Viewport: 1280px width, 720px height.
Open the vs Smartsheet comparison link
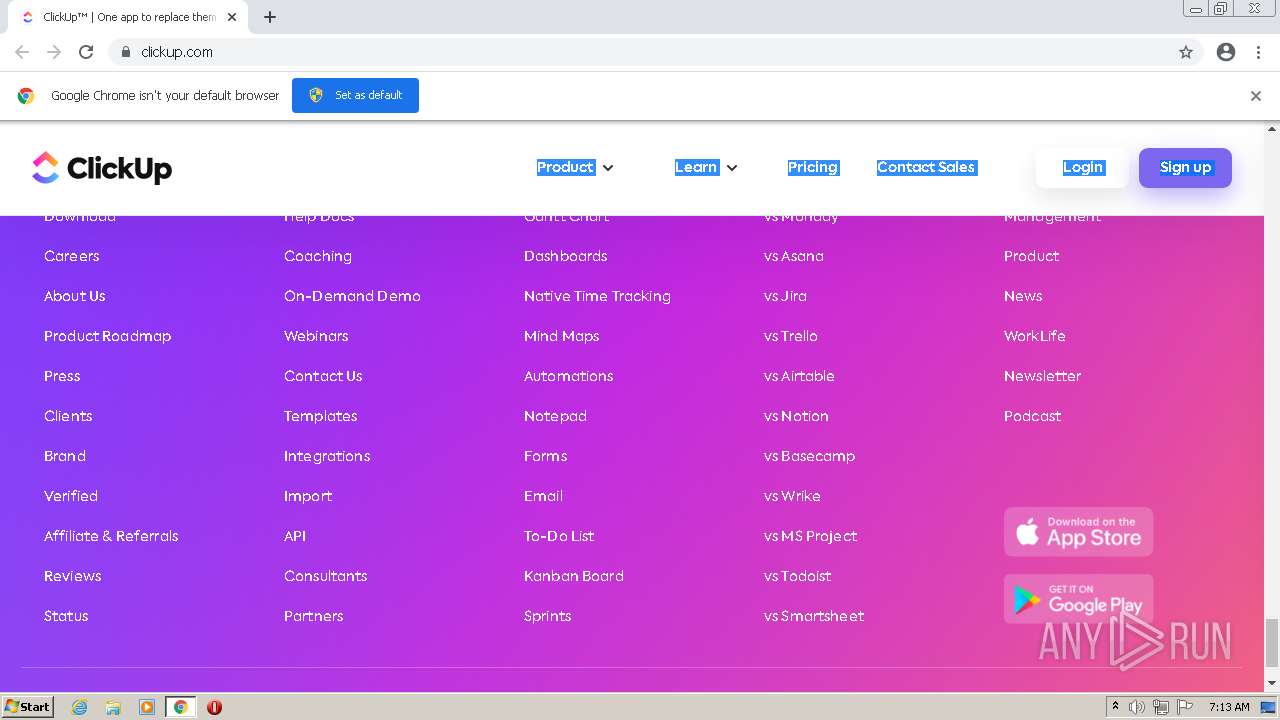pyautogui.click(x=814, y=616)
